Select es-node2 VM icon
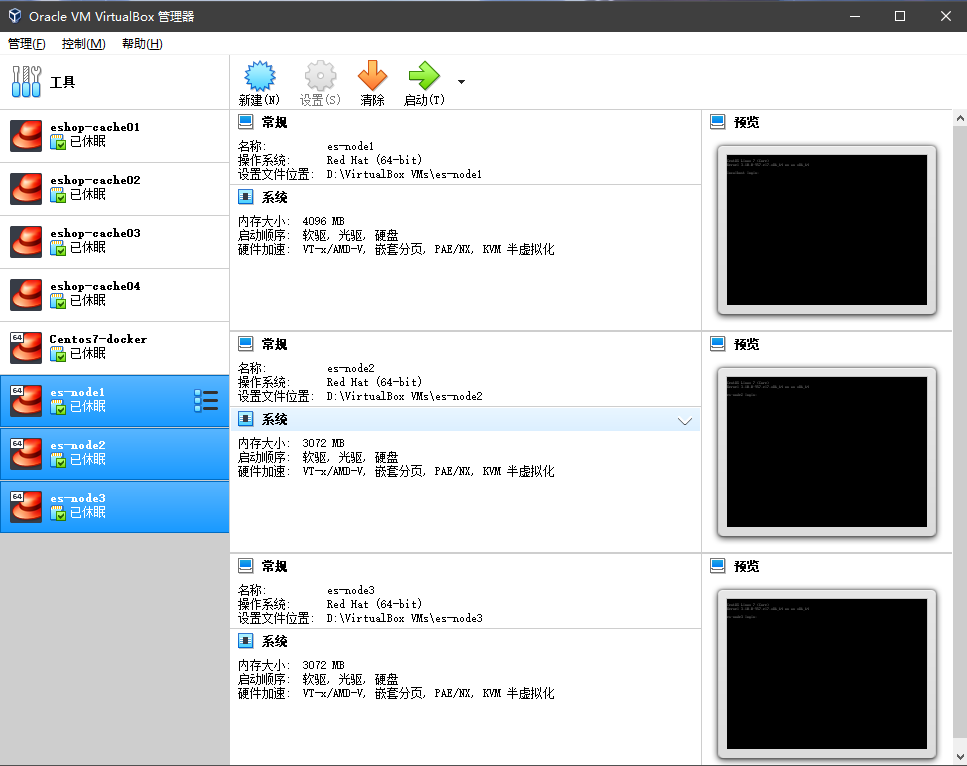 coord(26,454)
